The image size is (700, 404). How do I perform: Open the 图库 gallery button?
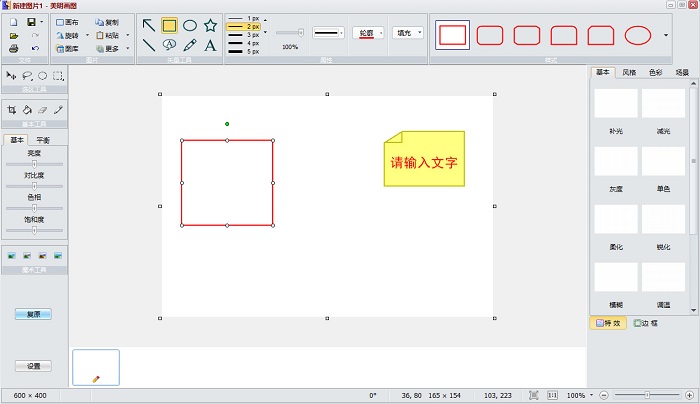(x=67, y=48)
